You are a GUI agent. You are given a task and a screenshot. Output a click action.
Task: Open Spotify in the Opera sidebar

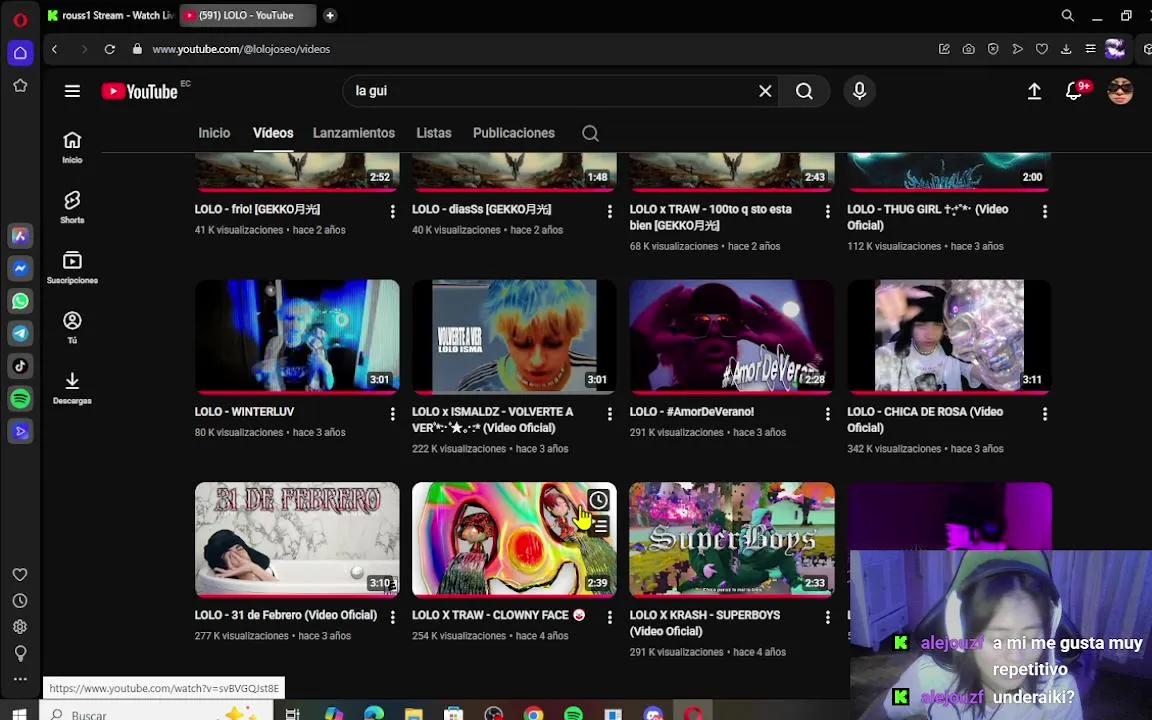tap(20, 398)
